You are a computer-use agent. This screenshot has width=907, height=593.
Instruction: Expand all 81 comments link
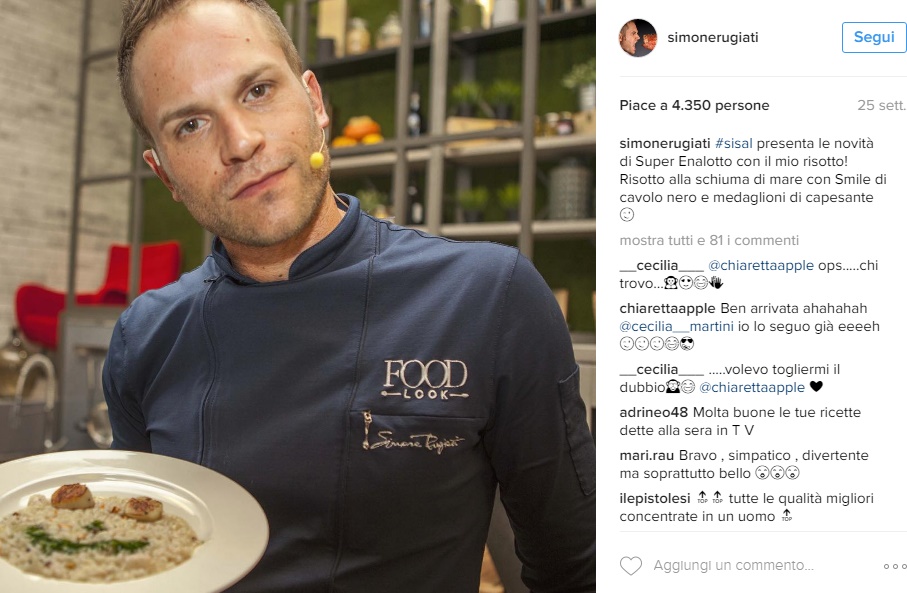pyautogui.click(x=709, y=240)
